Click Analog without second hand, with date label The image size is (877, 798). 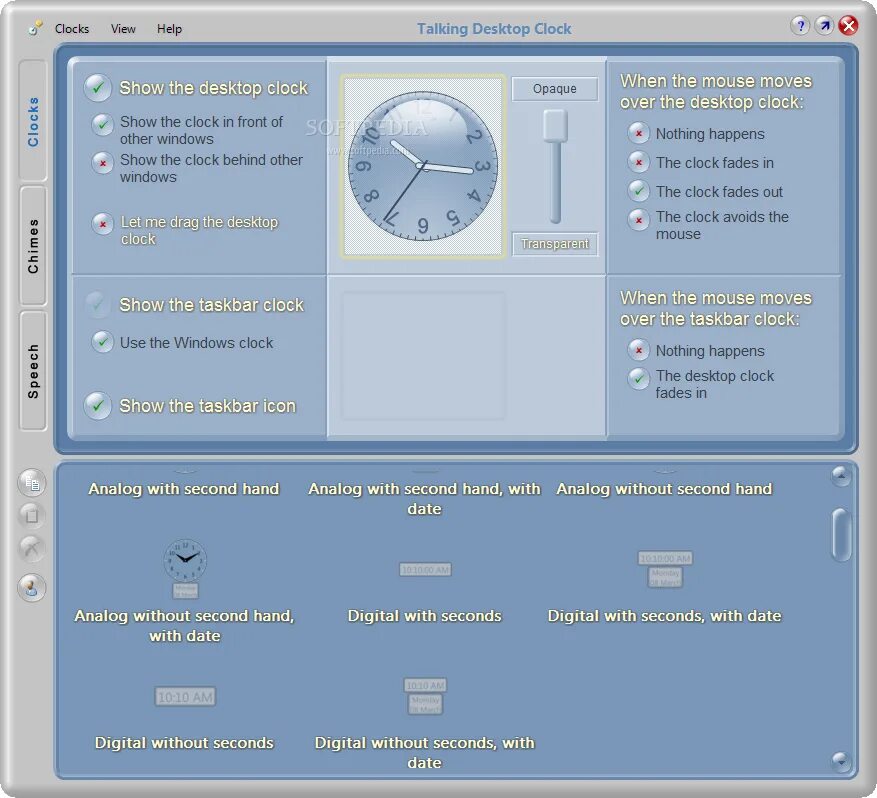[x=185, y=625]
